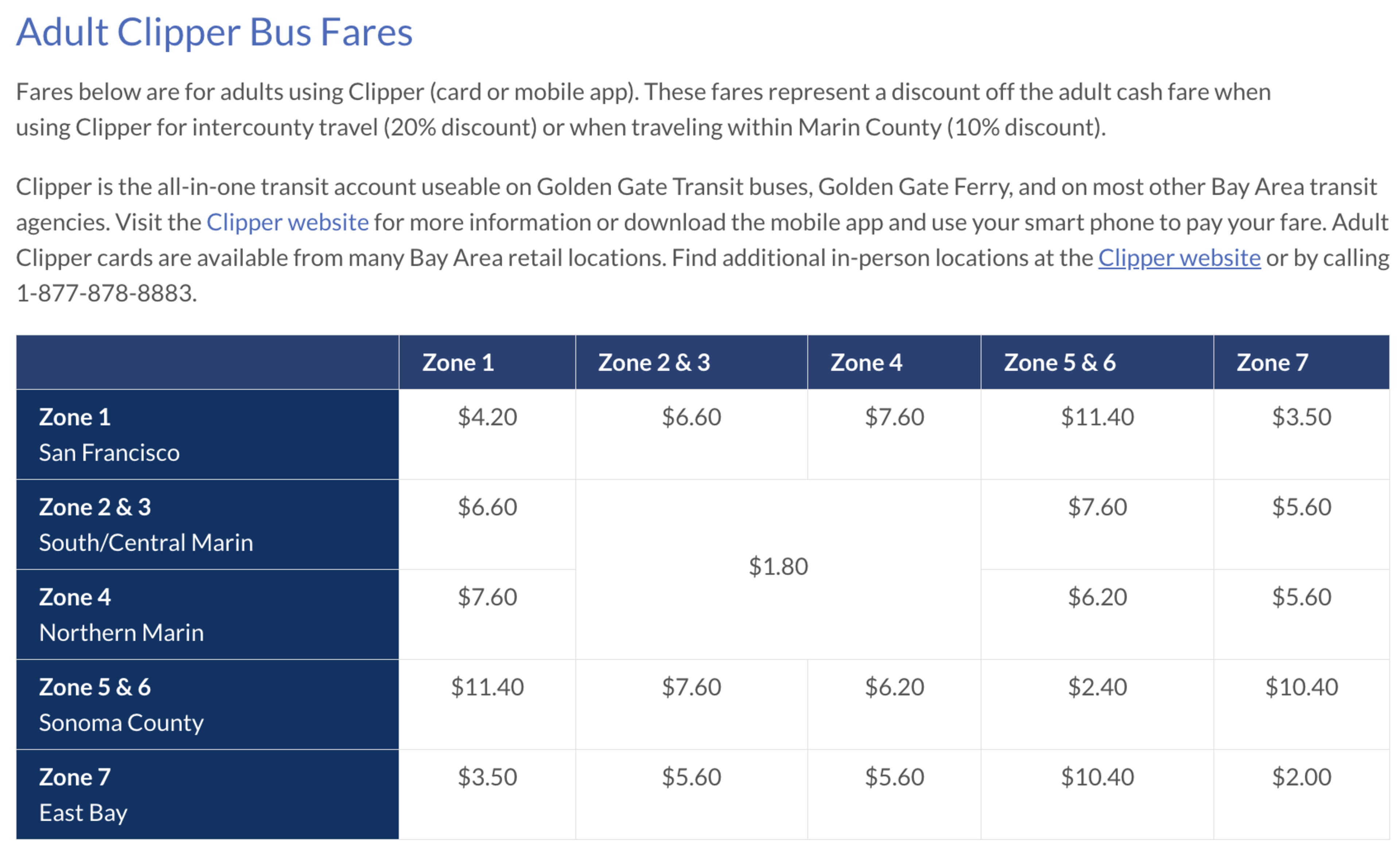The width and height of the screenshot is (1400, 849).
Task: Click the Adult Clipper Bus Fares heading
Action: pos(214,32)
